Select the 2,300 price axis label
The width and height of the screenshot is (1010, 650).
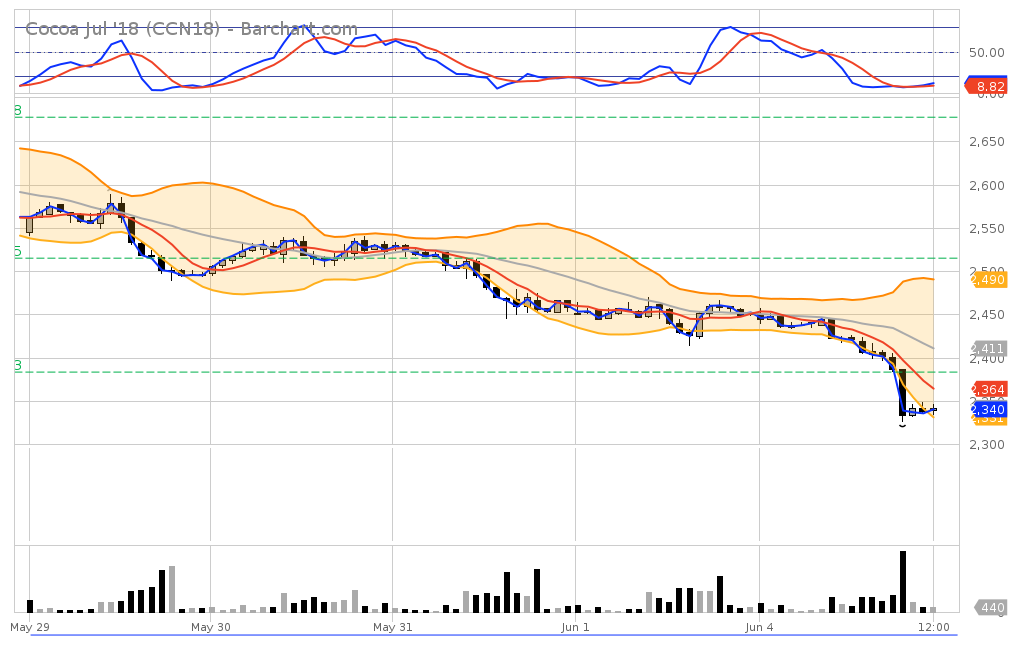[986, 444]
